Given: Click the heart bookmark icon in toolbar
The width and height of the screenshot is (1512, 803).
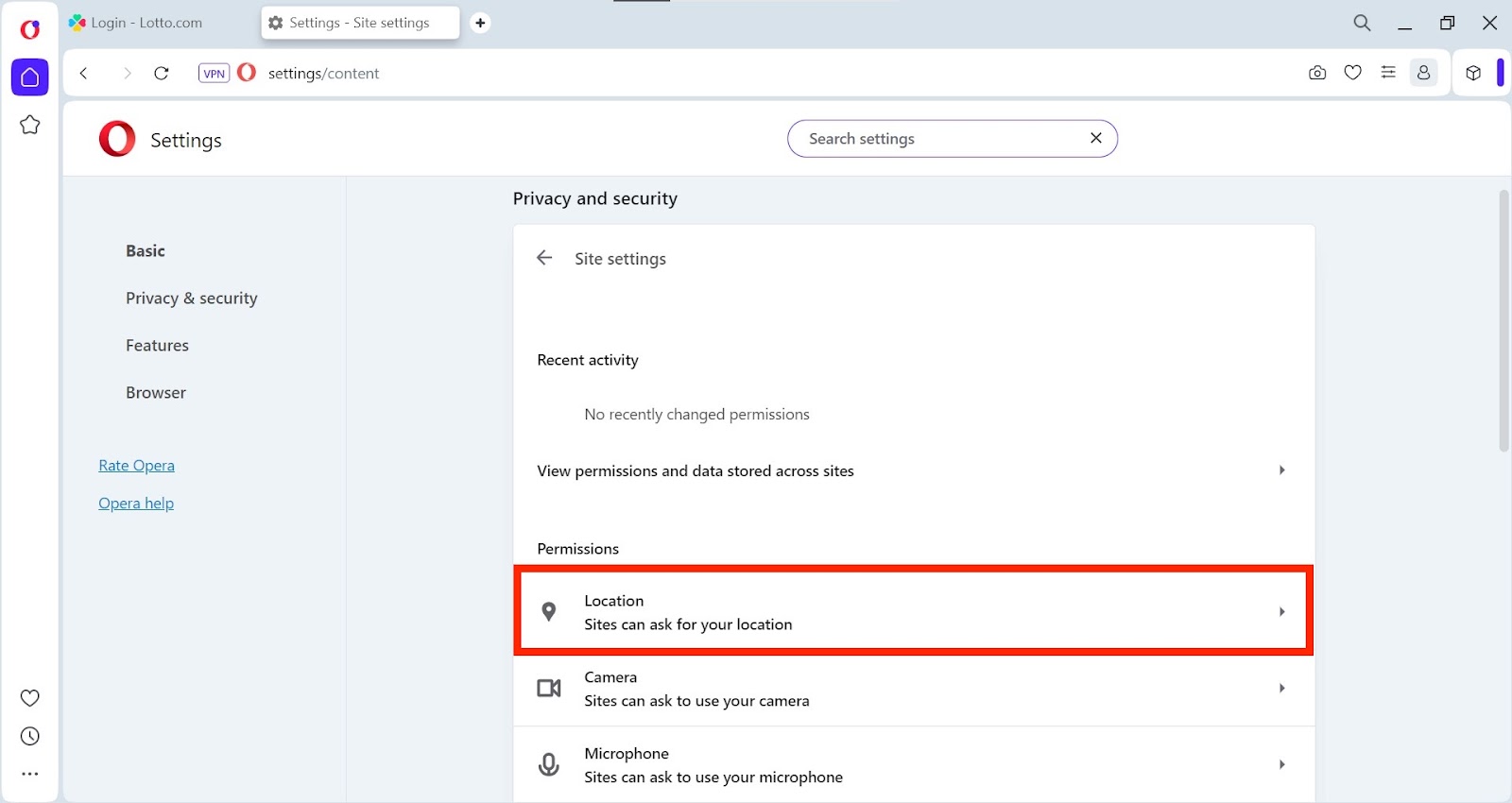Looking at the screenshot, I should (1353, 73).
